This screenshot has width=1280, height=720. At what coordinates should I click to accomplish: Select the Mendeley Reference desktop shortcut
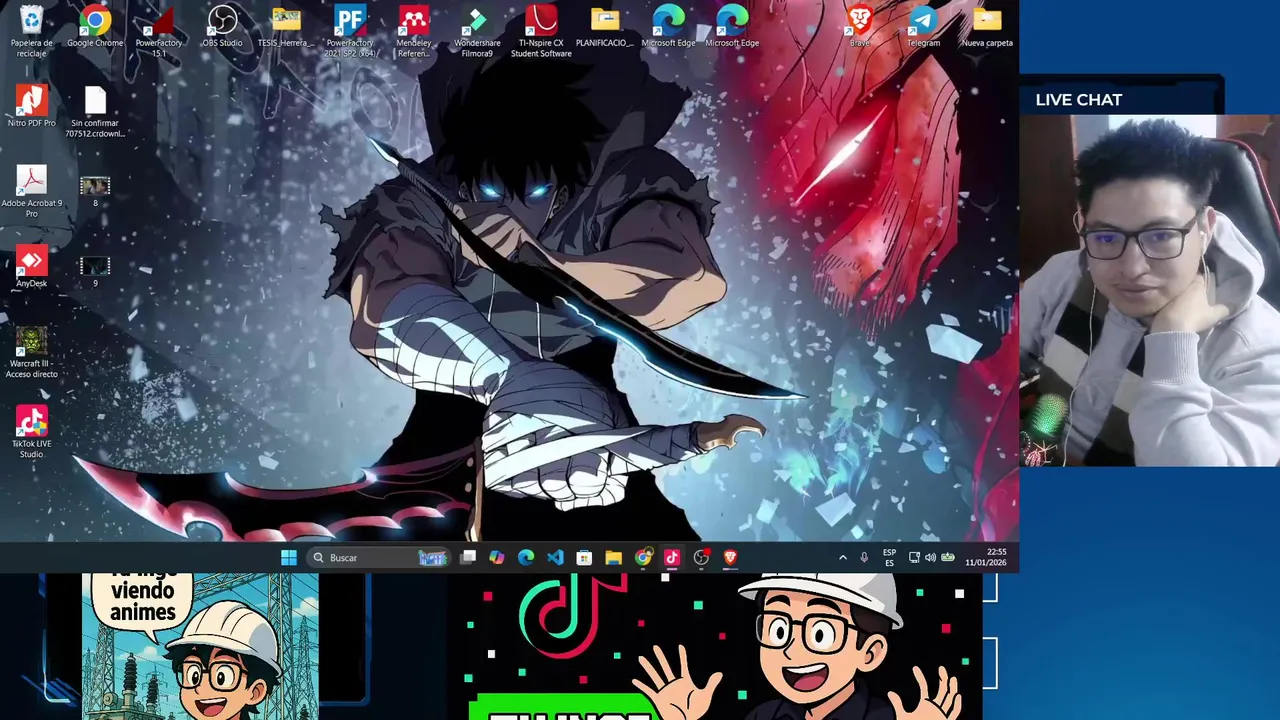pos(413,31)
